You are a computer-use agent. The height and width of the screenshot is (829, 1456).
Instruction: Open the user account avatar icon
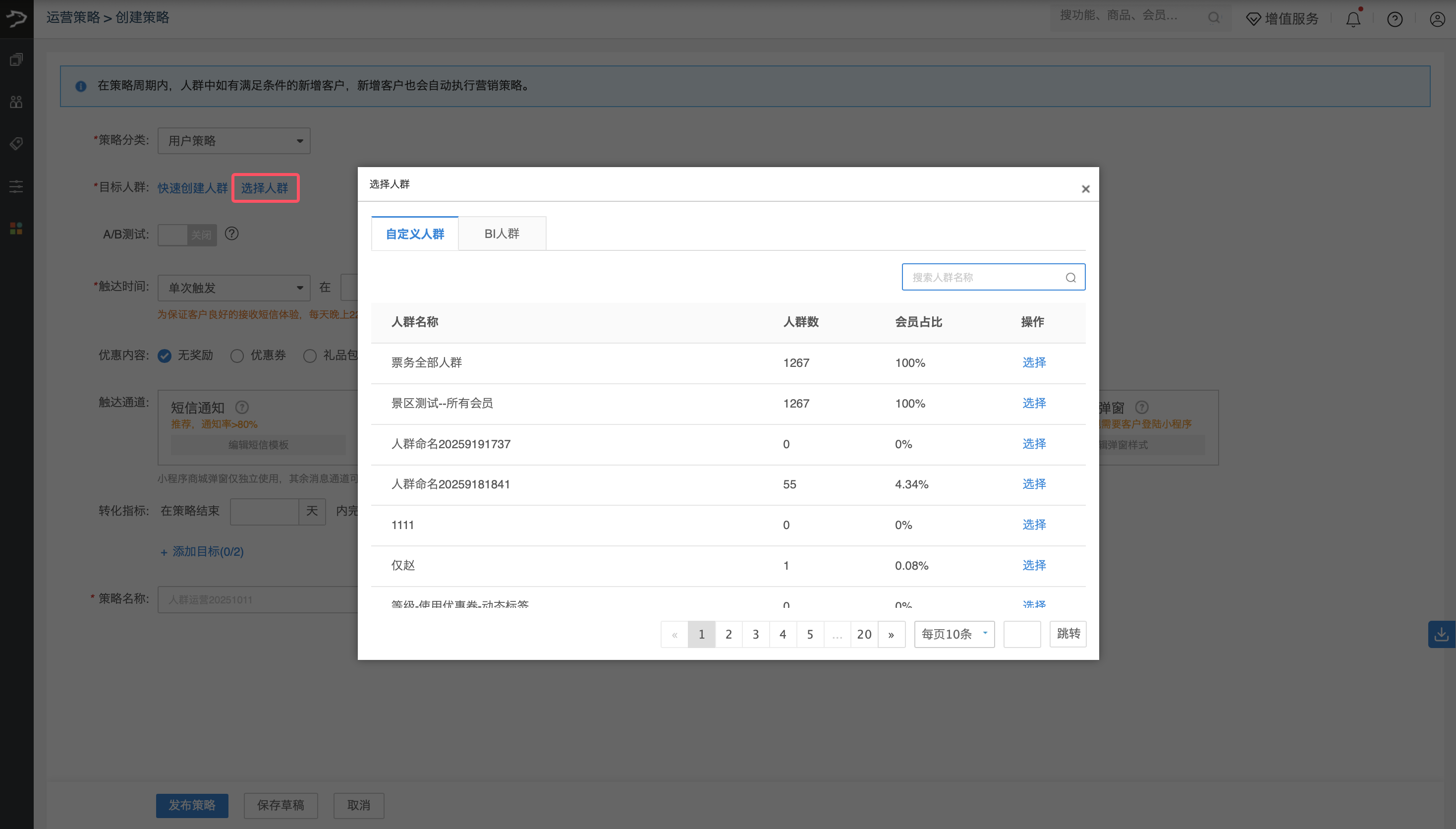pos(1437,19)
